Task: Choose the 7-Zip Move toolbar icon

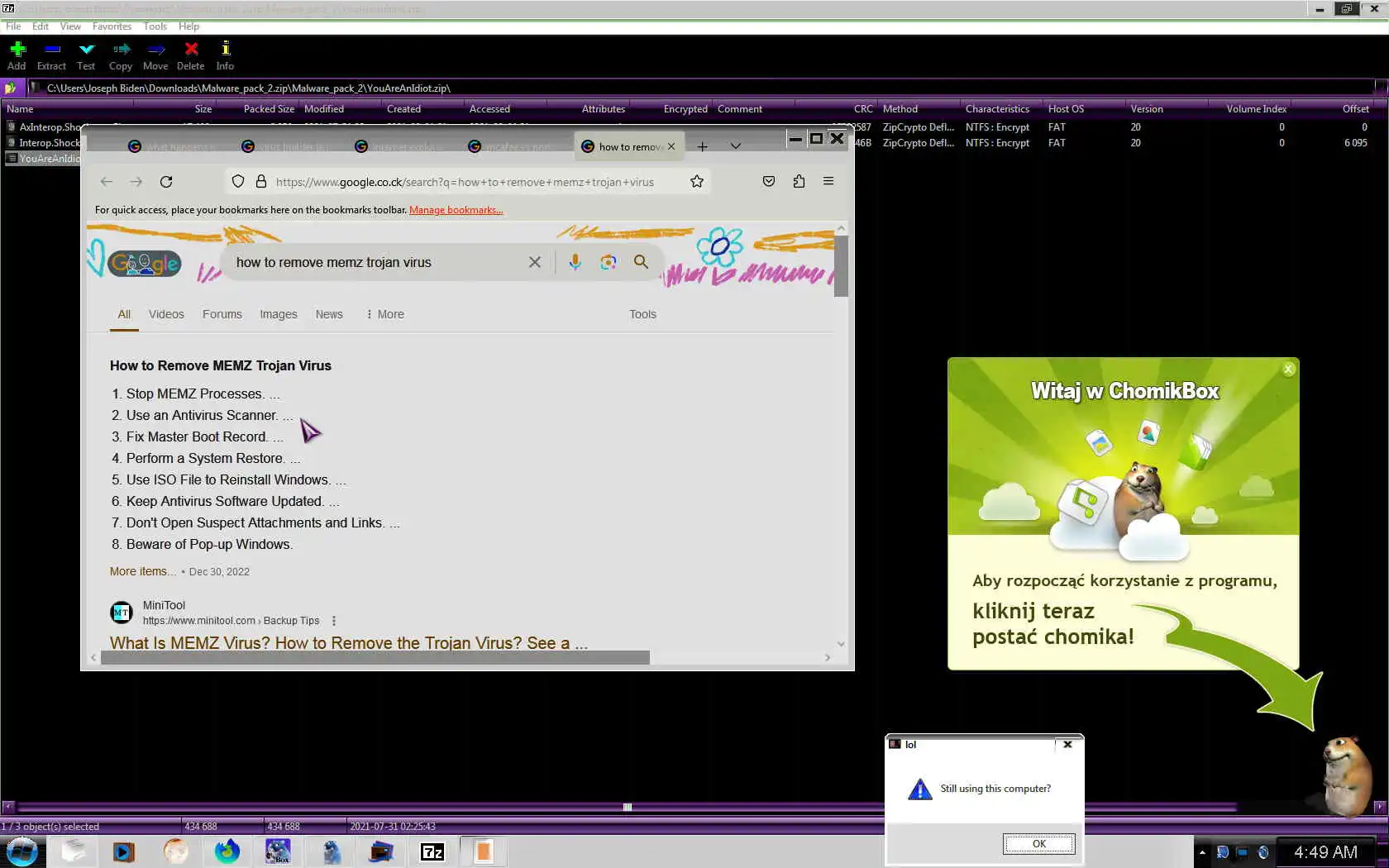Action: point(155,55)
